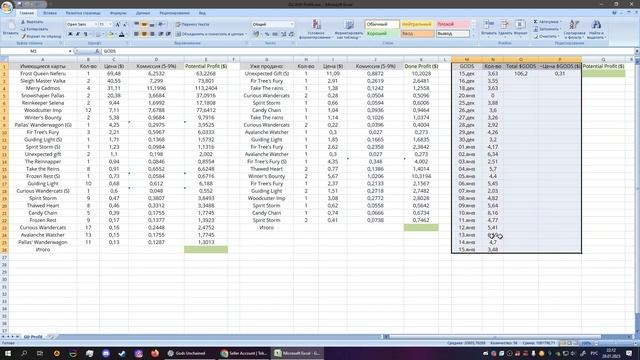The height and width of the screenshot is (360, 640).
Task: Apply the comma thousands separator format
Action: click(x=275, y=34)
